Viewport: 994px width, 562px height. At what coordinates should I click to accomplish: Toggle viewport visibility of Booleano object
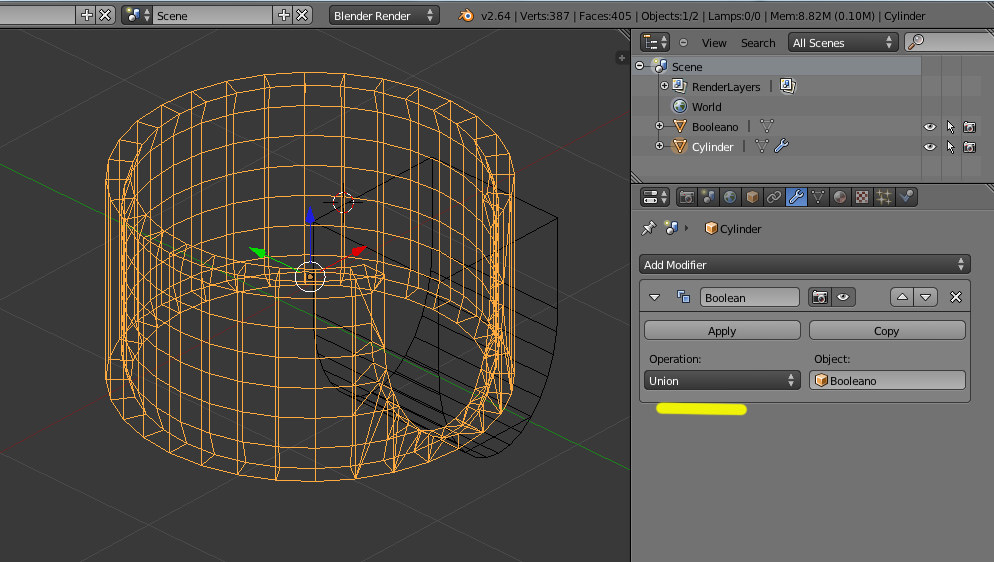click(930, 127)
